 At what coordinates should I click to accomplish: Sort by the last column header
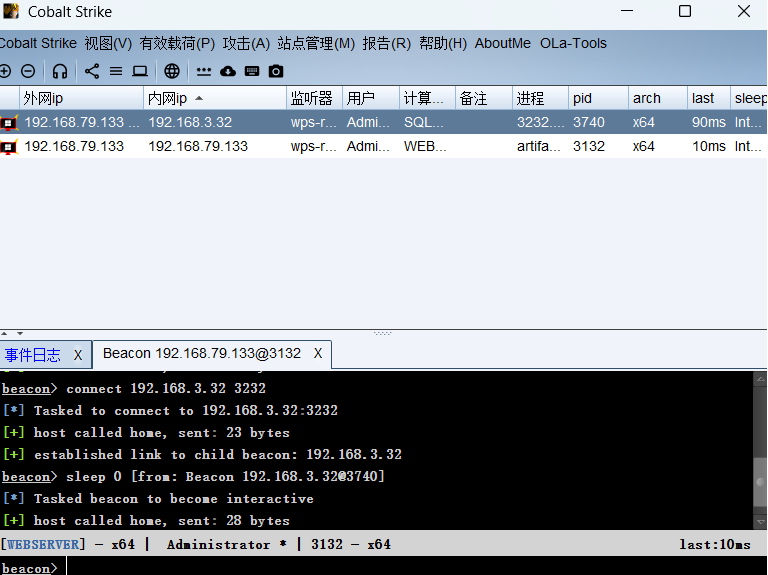point(709,98)
